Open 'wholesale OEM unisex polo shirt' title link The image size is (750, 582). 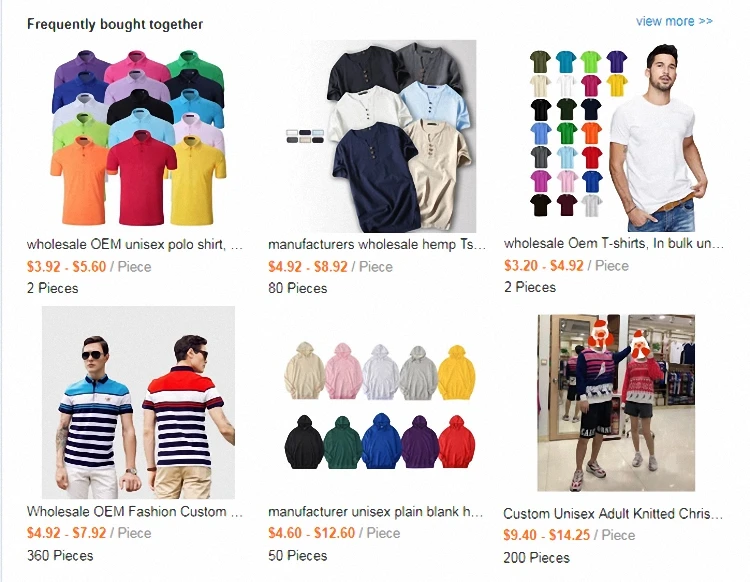coord(134,244)
